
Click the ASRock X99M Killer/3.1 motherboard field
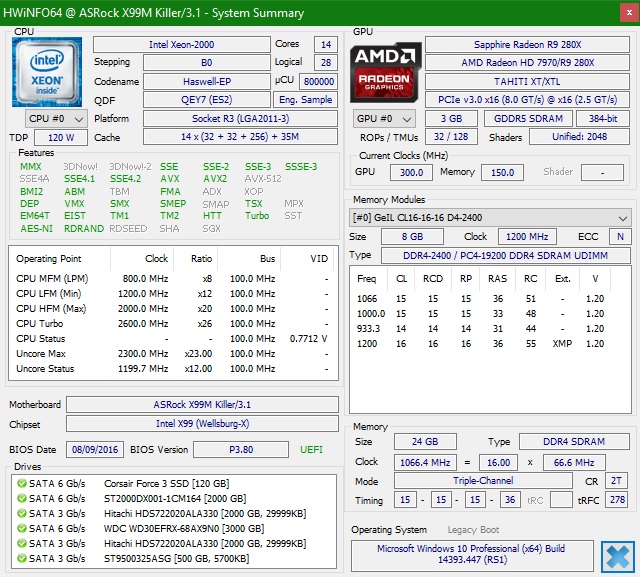point(202,404)
